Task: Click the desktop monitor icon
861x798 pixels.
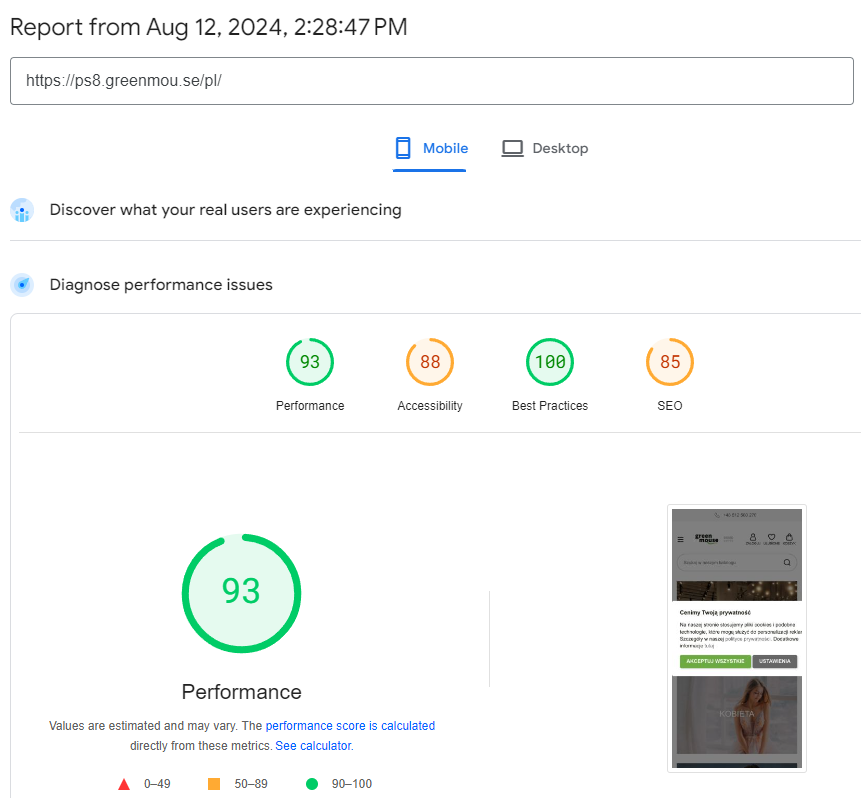Action: tap(513, 148)
